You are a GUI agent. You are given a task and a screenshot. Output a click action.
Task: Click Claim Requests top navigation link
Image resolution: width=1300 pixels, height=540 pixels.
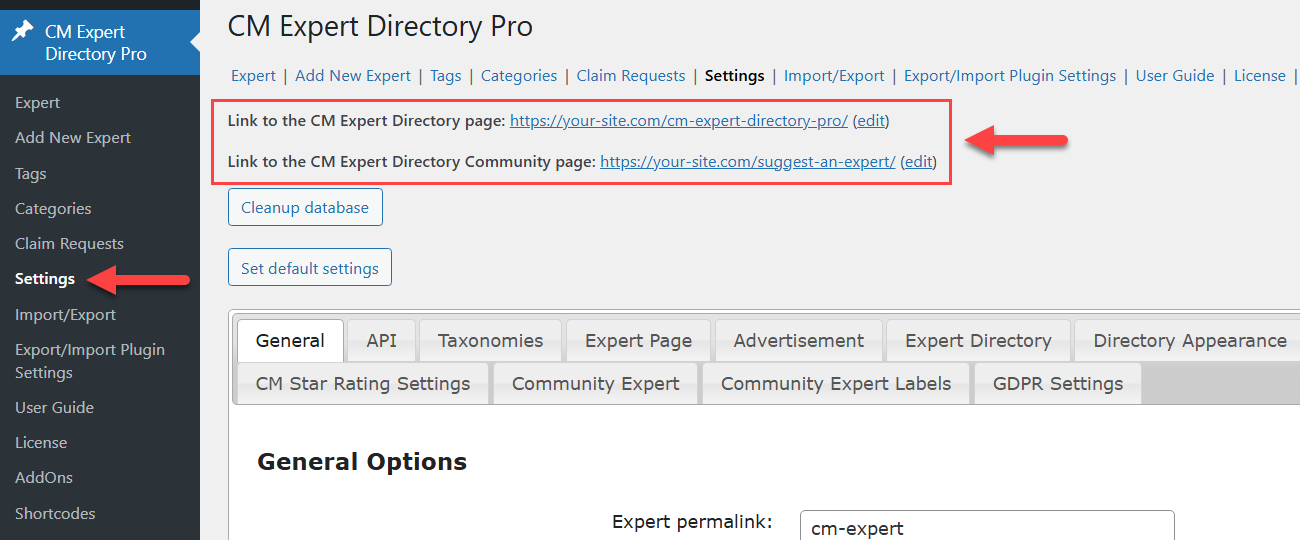[631, 76]
